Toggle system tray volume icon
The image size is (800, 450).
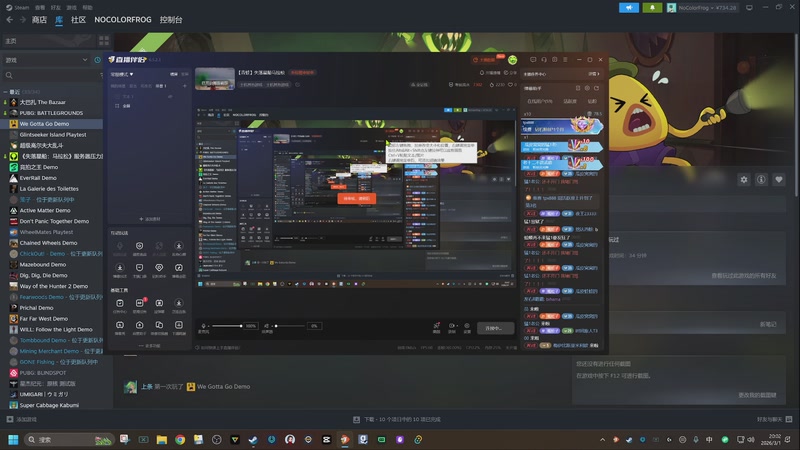click(x=751, y=439)
